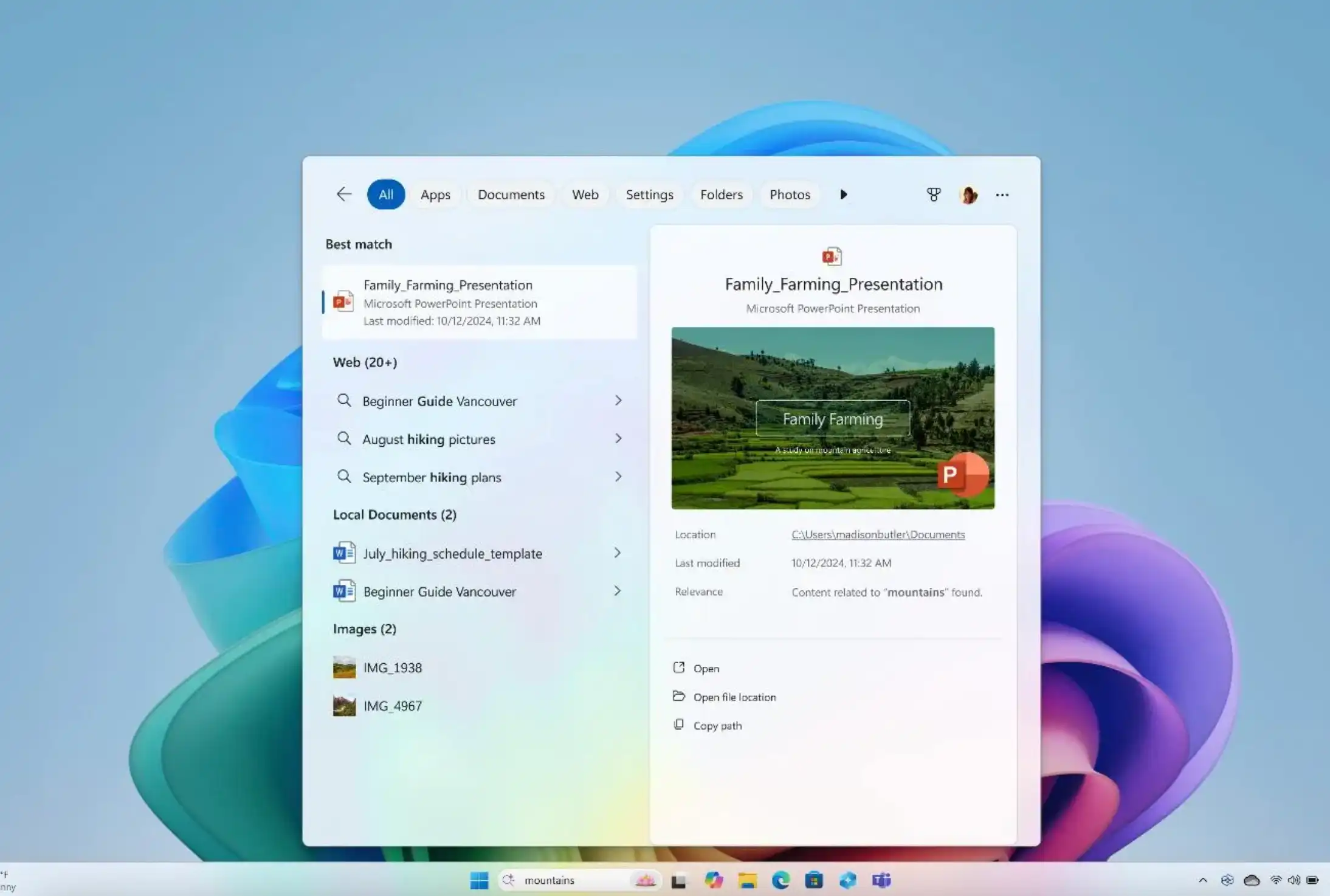Click the "Copy path" action

tap(717, 725)
